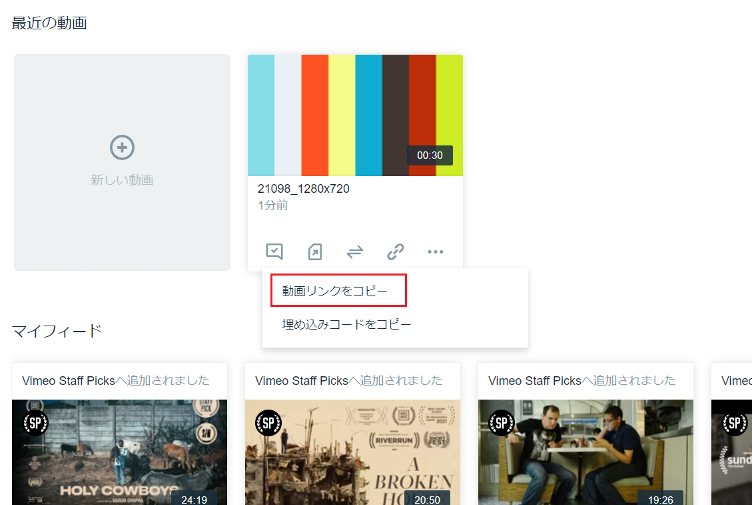This screenshot has width=755, height=505.
Task: Click the third card's 'Vimeo Staff Picks' link
Action: [534, 381]
